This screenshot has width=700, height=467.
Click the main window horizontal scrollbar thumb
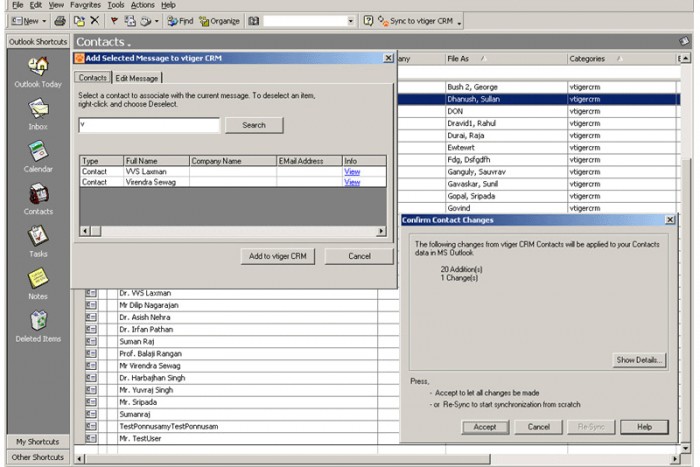pos(287,459)
